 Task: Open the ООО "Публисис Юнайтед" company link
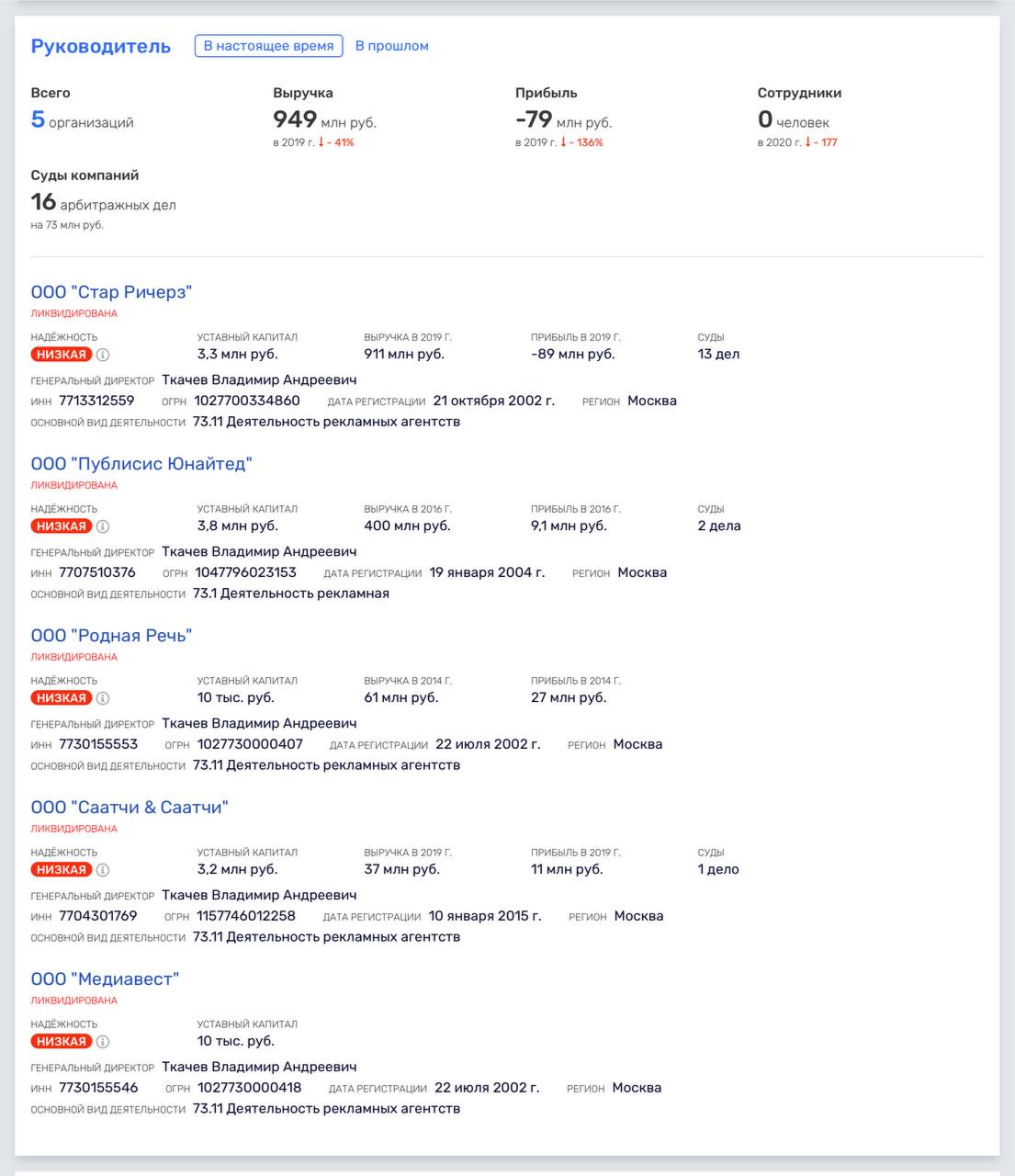point(141,464)
